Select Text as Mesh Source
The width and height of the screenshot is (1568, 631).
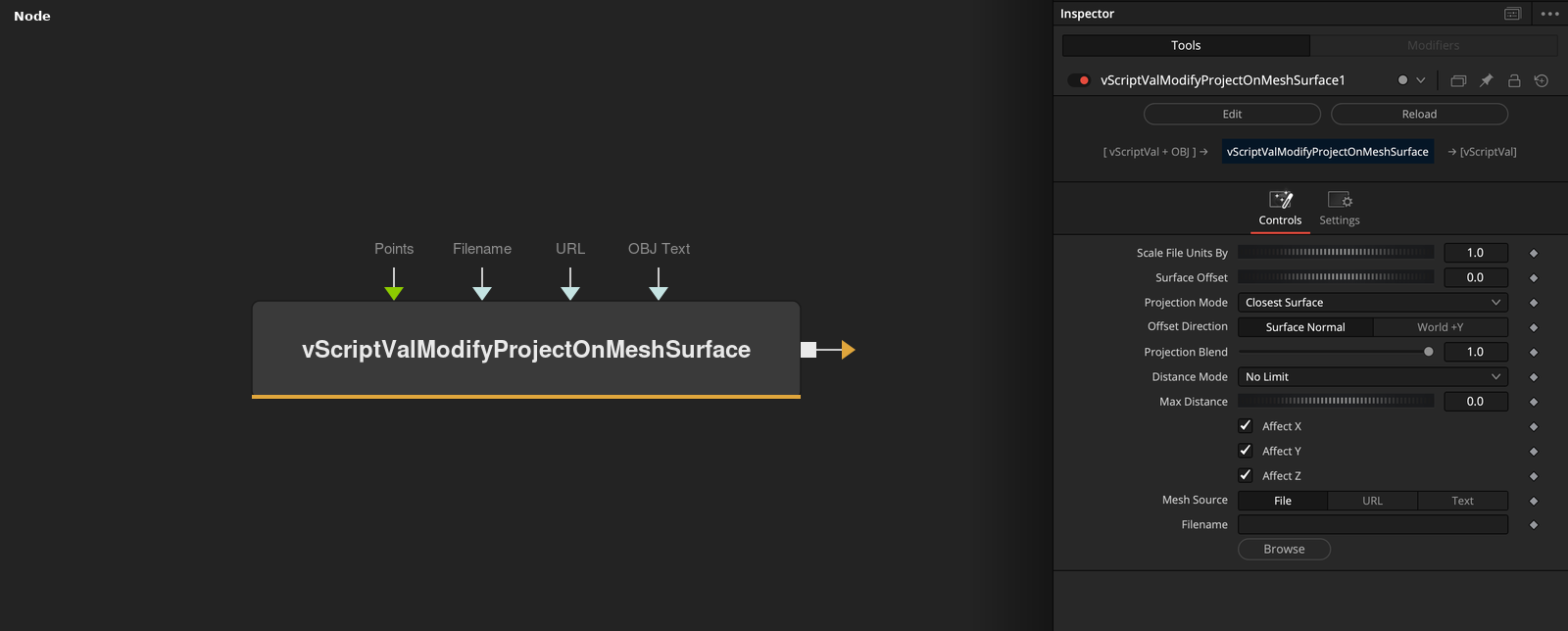1462,501
